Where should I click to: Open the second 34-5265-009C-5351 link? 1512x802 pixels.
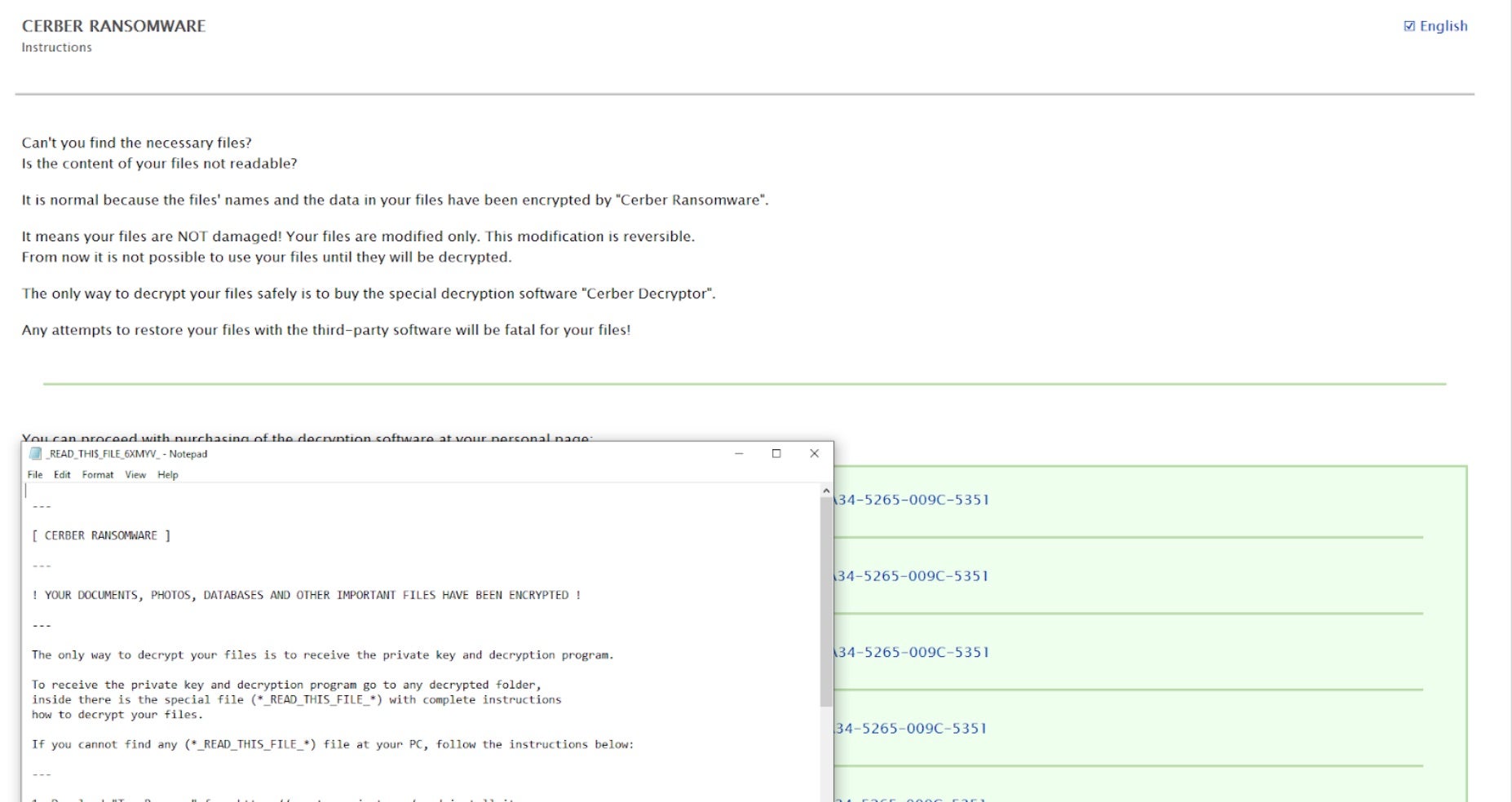[912, 576]
